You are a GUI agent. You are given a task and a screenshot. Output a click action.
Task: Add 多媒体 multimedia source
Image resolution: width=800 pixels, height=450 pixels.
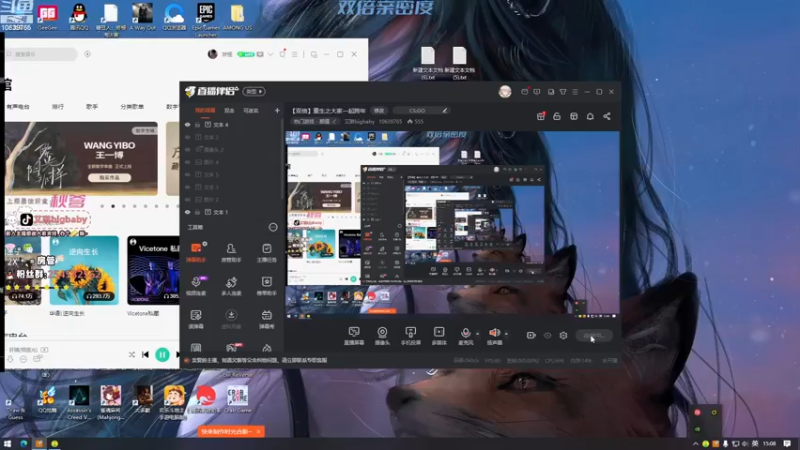[x=439, y=336]
